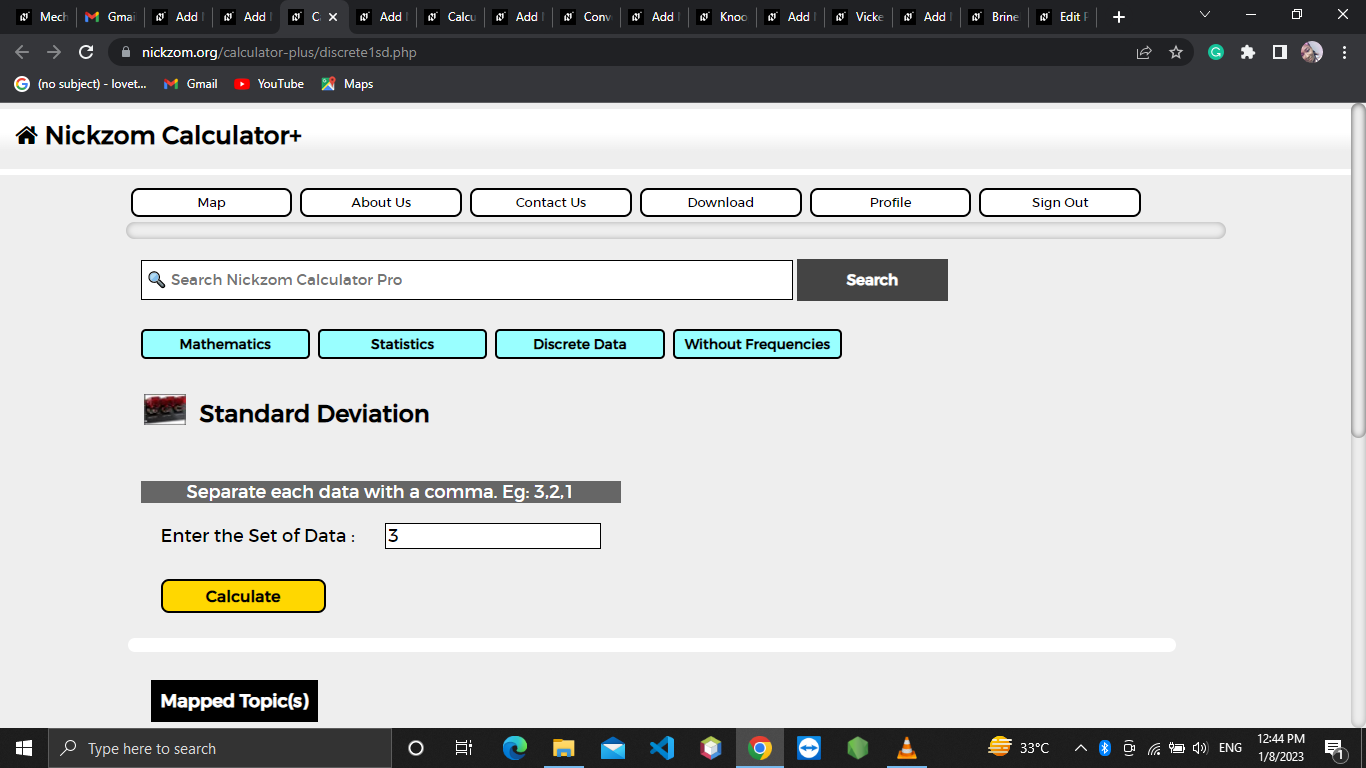
Task: Click the Set of Data input box
Action: coord(493,536)
